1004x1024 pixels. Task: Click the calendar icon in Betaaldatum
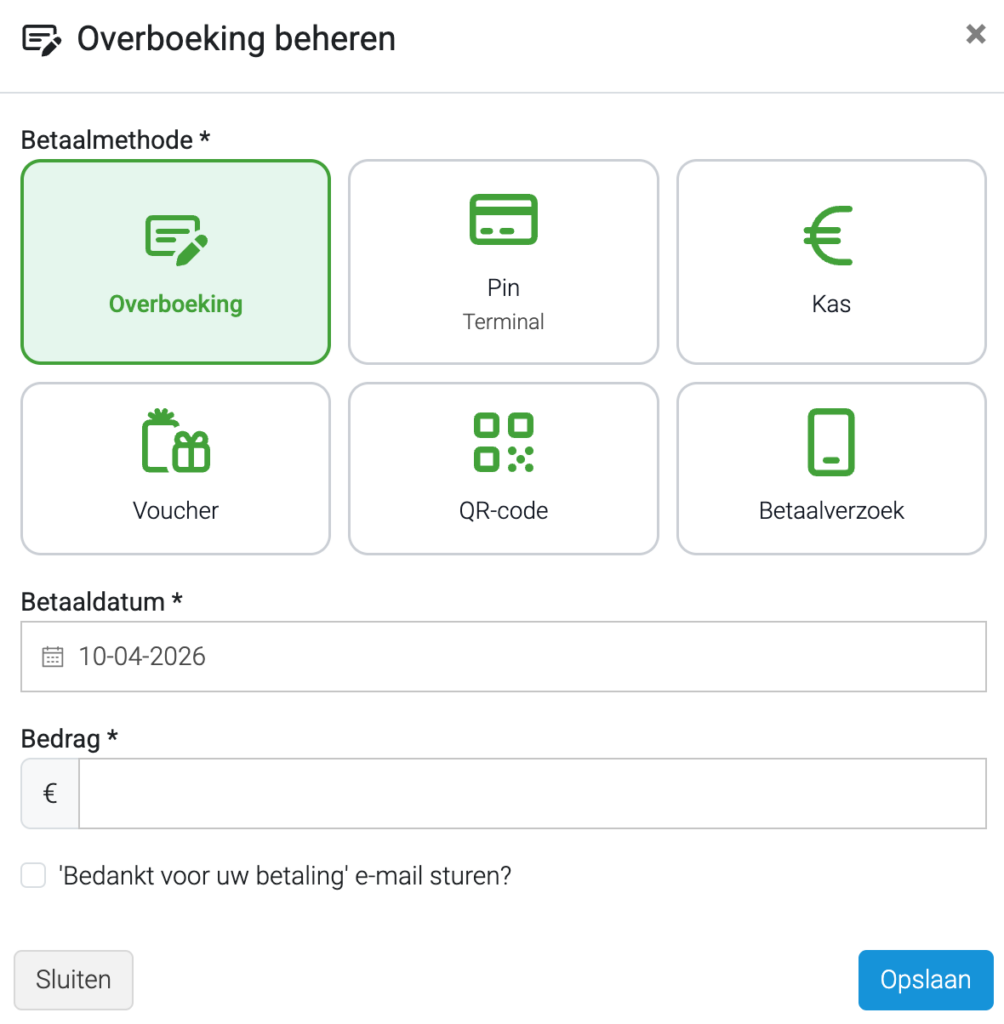pyautogui.click(x=53, y=656)
